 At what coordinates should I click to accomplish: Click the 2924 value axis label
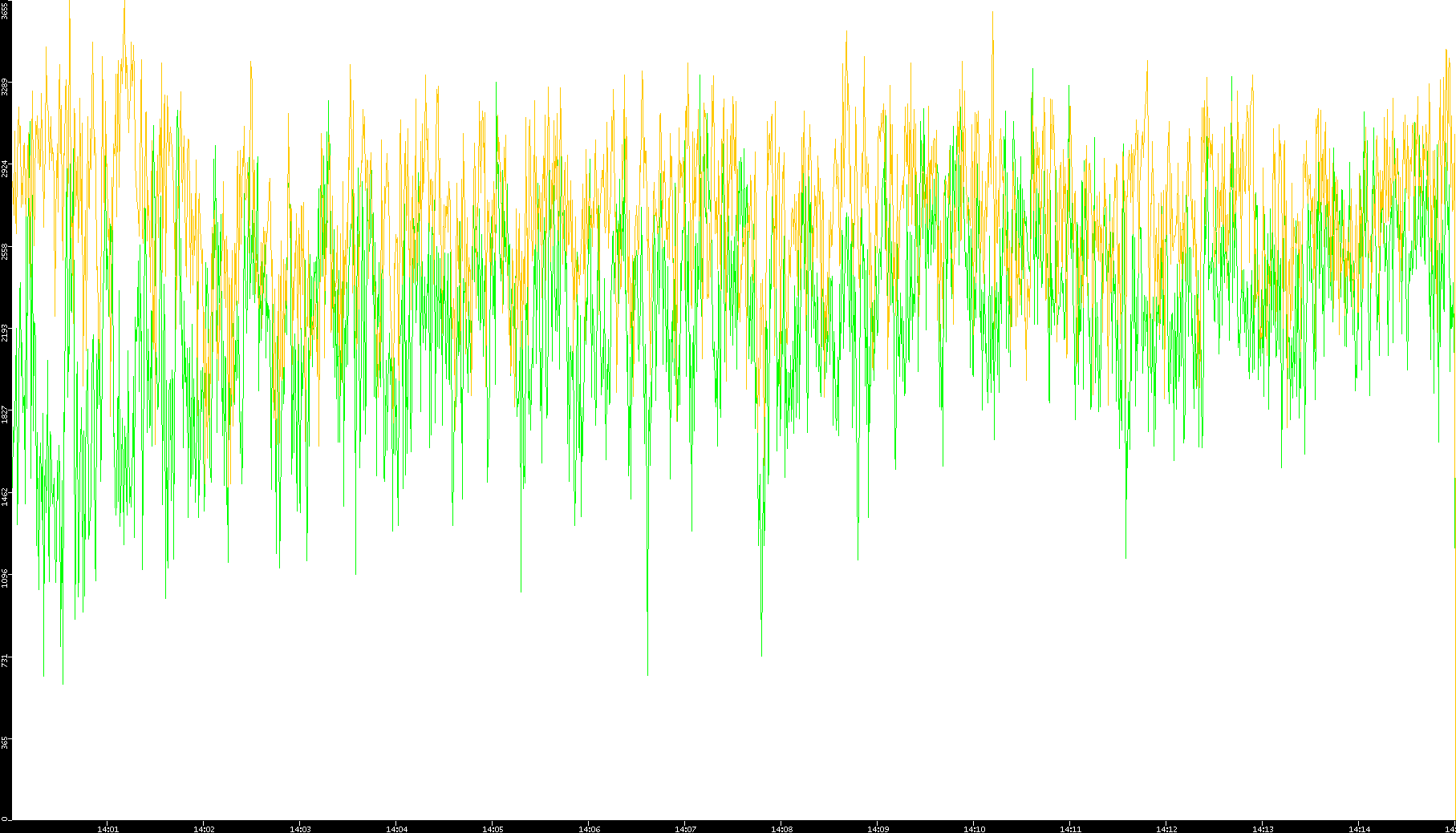5,169
